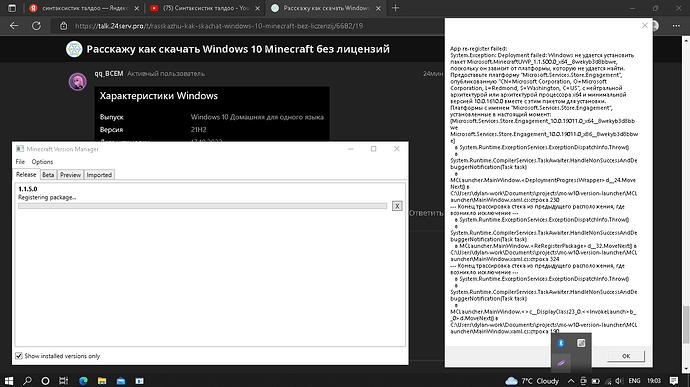The width and height of the screenshot is (690, 387).
Task: Click the Minecraft Version Manager title icon
Action: [x=20, y=149]
